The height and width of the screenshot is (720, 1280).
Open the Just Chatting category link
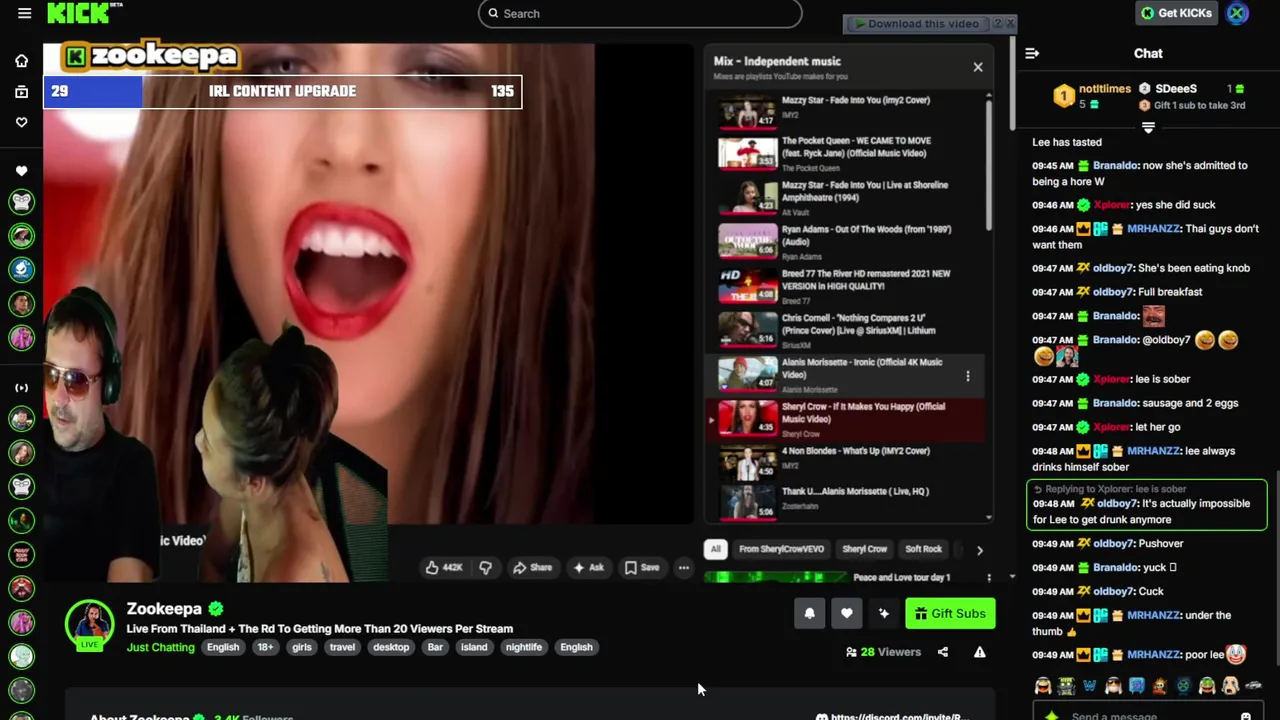pyautogui.click(x=160, y=647)
